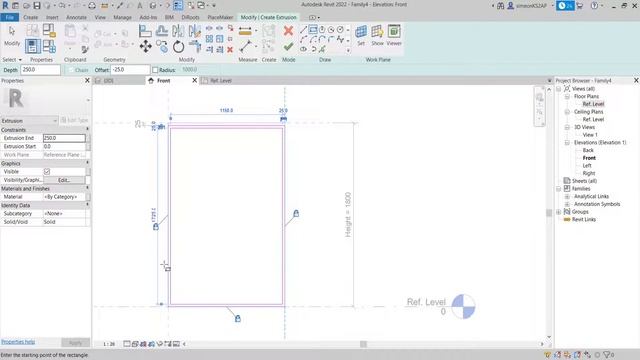Uncheck the Visible checkbox in Graphics
This screenshot has width=640, height=360.
(47, 172)
